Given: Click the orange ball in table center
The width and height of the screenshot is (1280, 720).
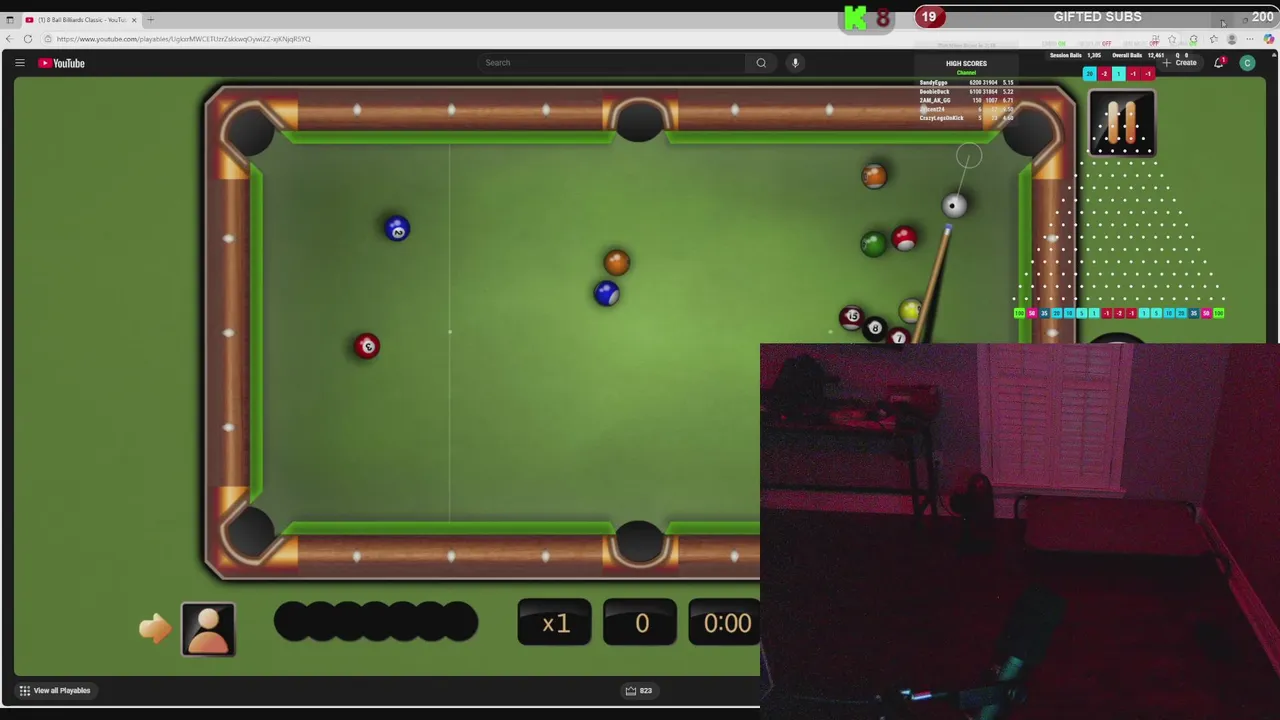Looking at the screenshot, I should 617,262.
